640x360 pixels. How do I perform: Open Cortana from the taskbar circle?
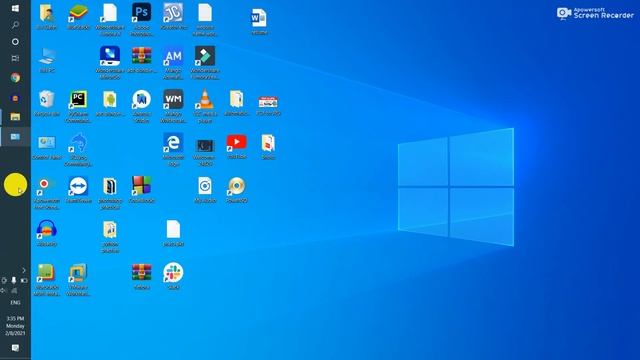pyautogui.click(x=15, y=42)
